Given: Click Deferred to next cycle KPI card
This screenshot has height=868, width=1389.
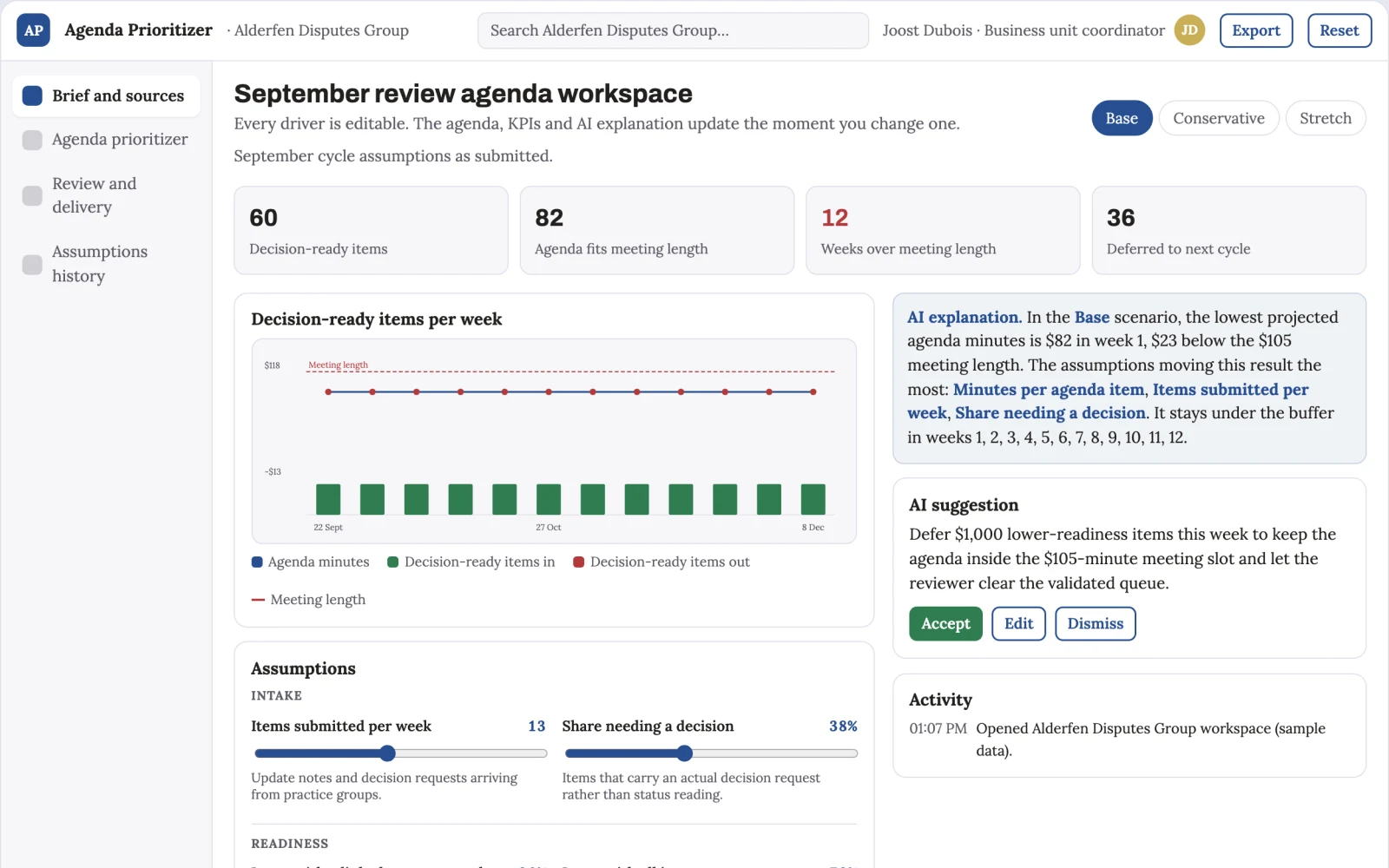Looking at the screenshot, I should (x=1228, y=230).
